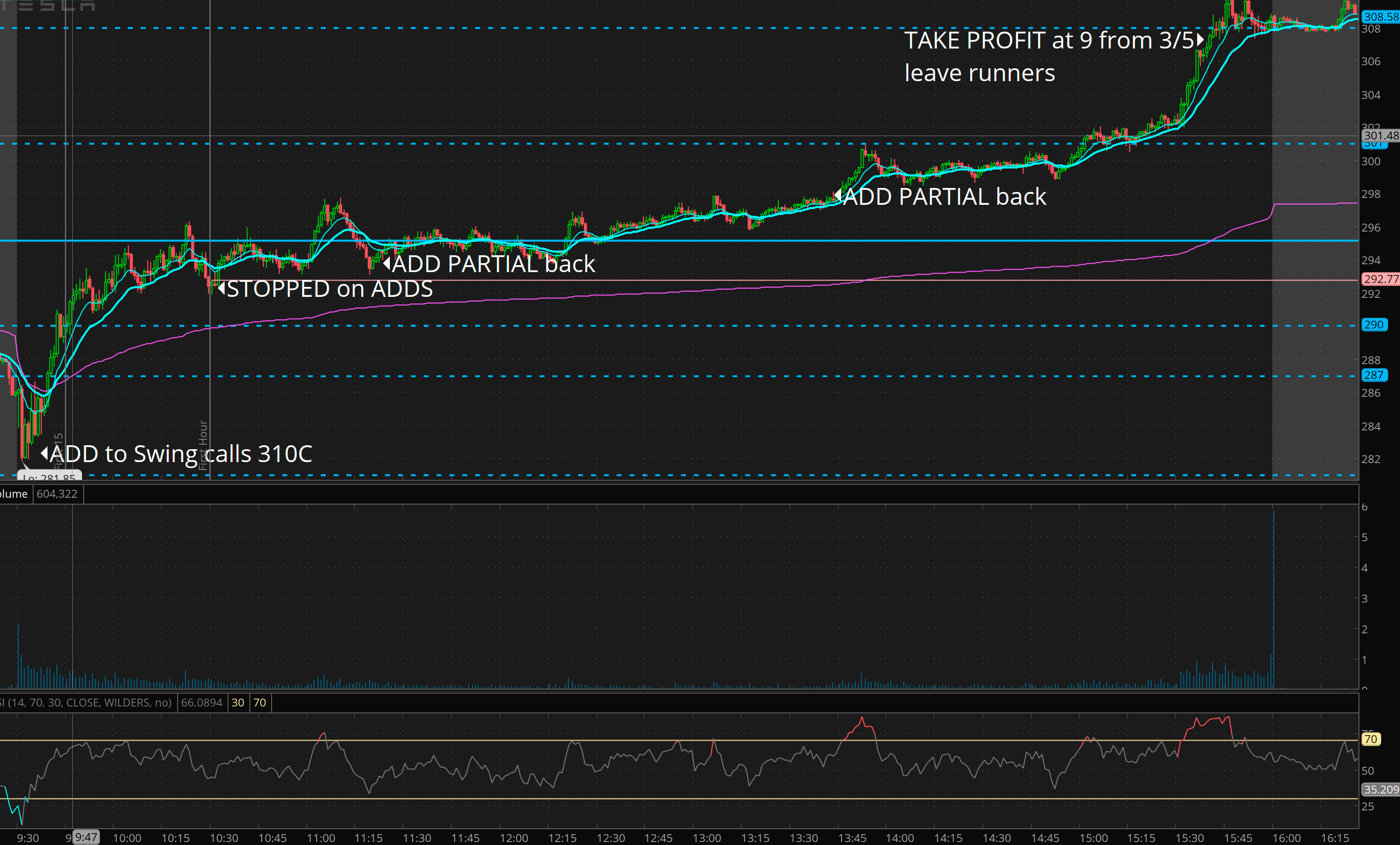Click the 'TAKE PROFIT at 9' note arrow

[1200, 40]
